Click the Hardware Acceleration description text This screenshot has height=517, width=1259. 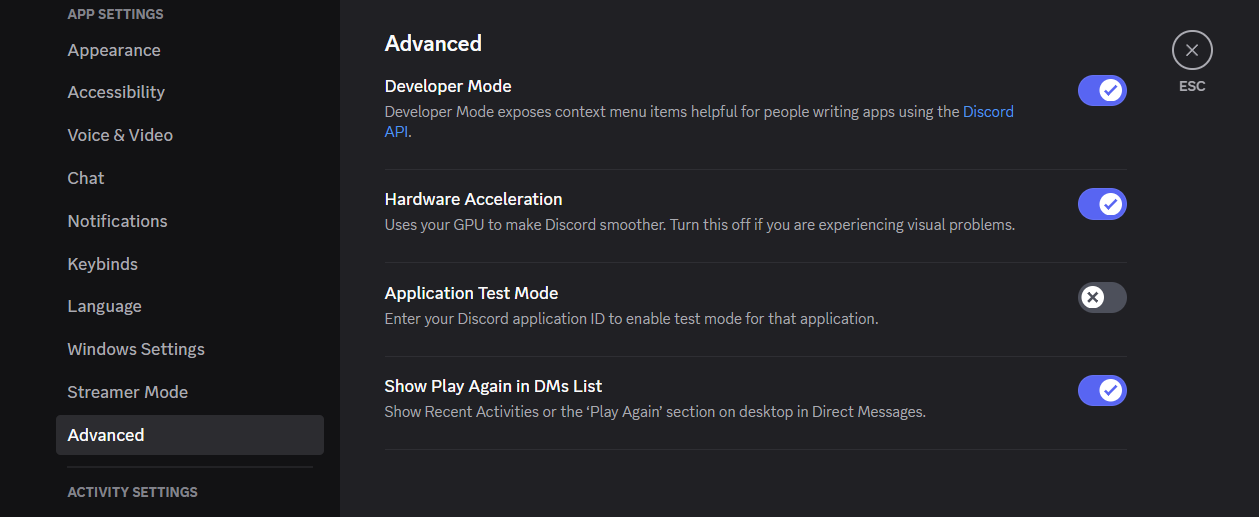click(x=699, y=225)
